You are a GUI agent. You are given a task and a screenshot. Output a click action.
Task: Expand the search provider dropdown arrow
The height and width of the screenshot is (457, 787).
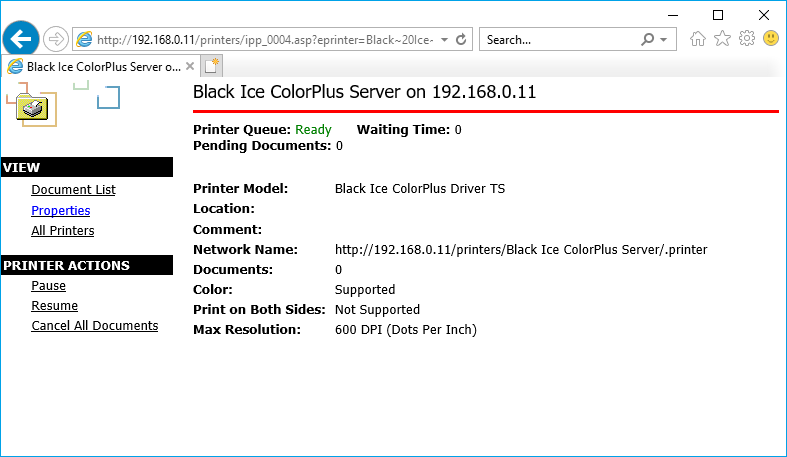(663, 40)
